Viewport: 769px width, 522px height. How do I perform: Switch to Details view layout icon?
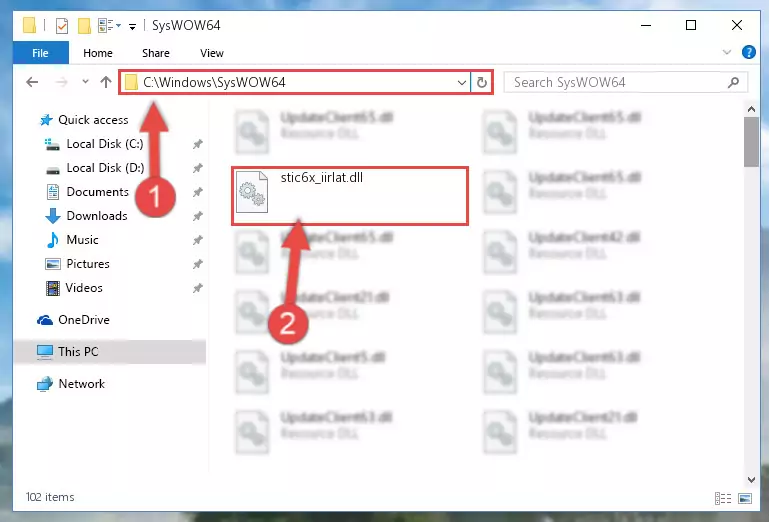pyautogui.click(x=723, y=498)
